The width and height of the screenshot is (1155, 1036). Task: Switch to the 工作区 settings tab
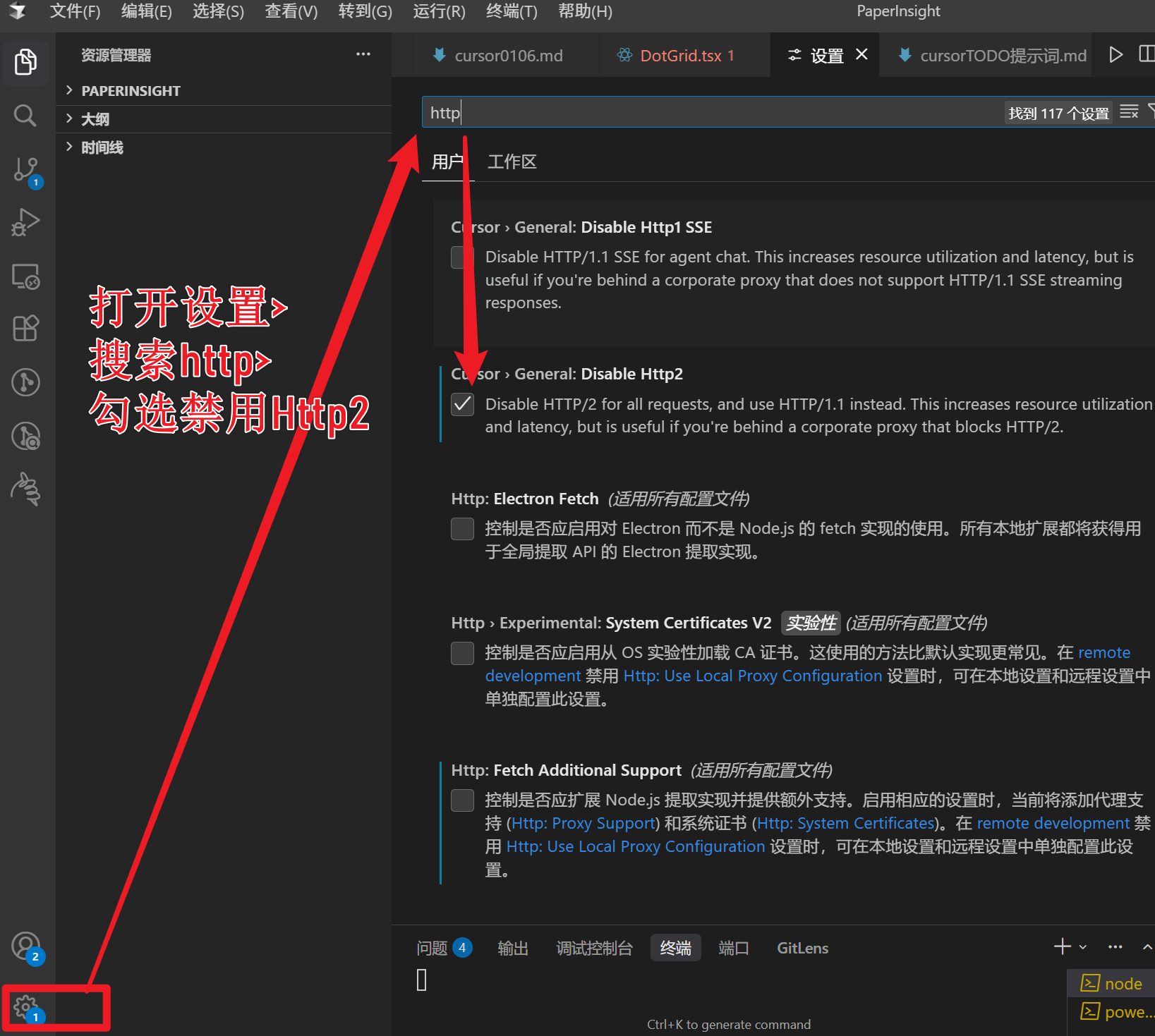[512, 162]
